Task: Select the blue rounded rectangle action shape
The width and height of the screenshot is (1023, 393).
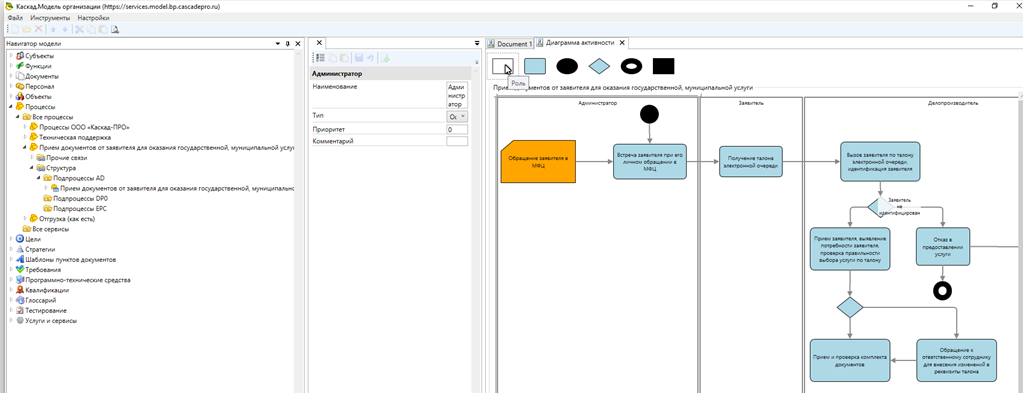Action: coord(535,65)
